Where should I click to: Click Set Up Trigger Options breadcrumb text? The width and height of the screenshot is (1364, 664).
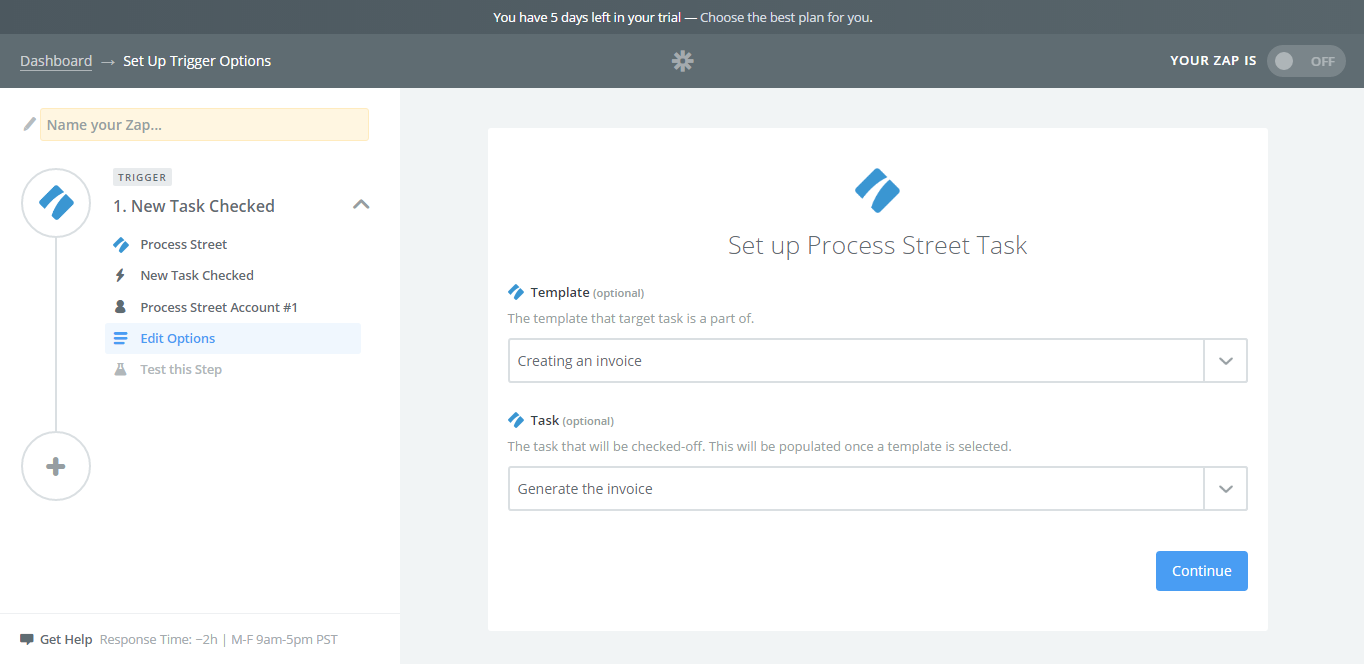[197, 61]
